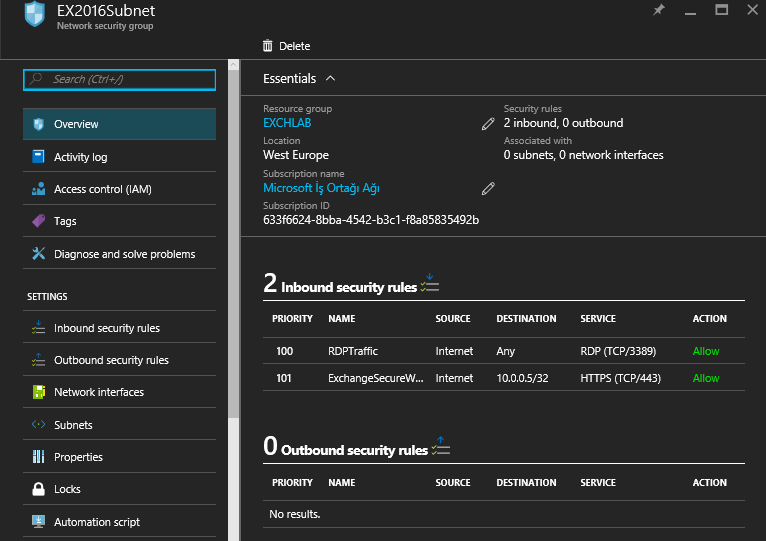Open the EXCHLAB resource group link

(287, 123)
